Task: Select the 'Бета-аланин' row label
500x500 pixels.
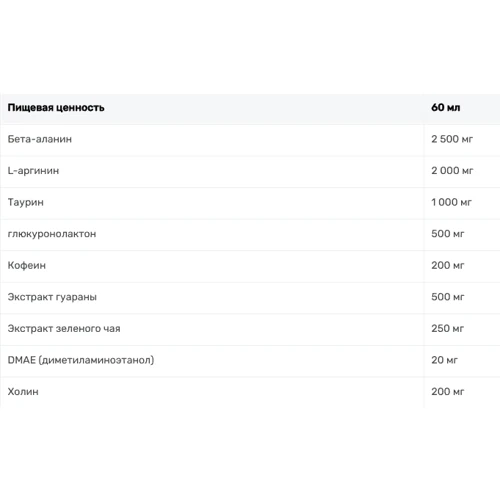Action: [40, 139]
